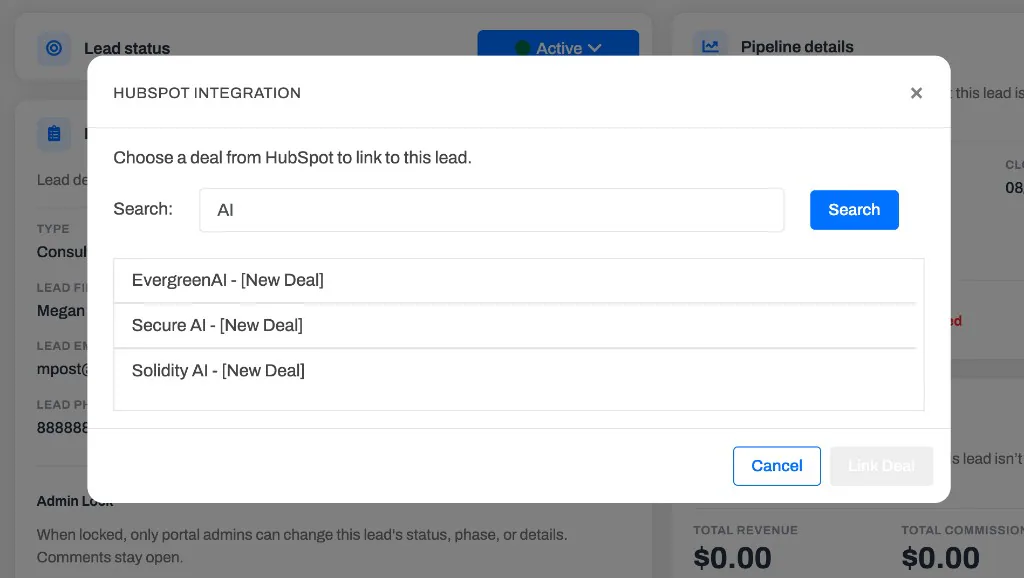The height and width of the screenshot is (578, 1024).
Task: Click the Pipeline details chart icon
Action: click(x=710, y=46)
